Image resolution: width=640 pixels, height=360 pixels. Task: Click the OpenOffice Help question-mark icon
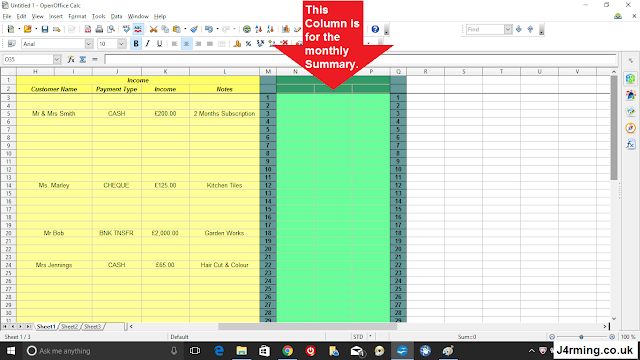375,29
